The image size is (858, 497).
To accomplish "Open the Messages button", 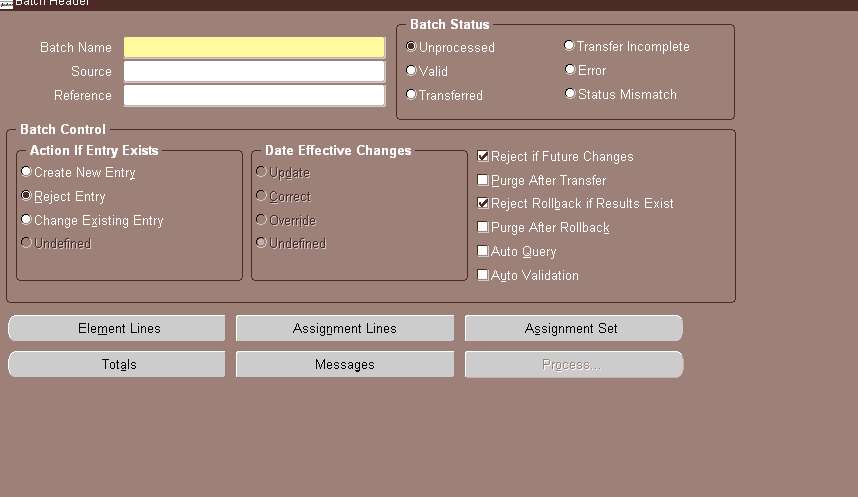I will click(344, 365).
